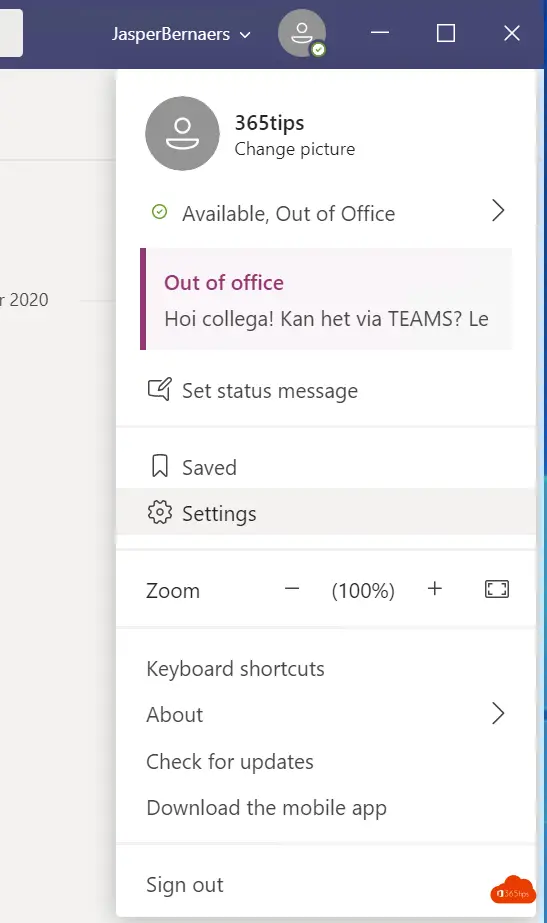Choose Download the mobile app
Screen dimensions: 547x923
click(x=266, y=808)
